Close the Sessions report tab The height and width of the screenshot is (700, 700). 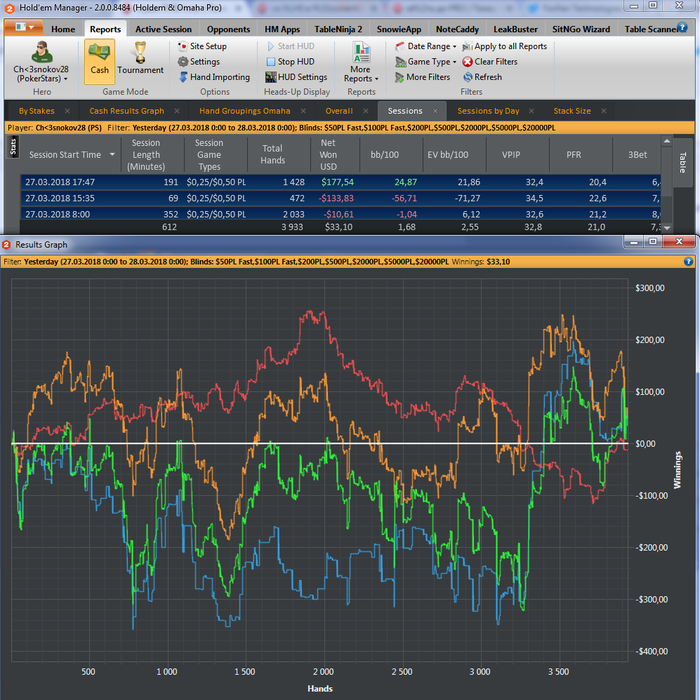point(435,111)
